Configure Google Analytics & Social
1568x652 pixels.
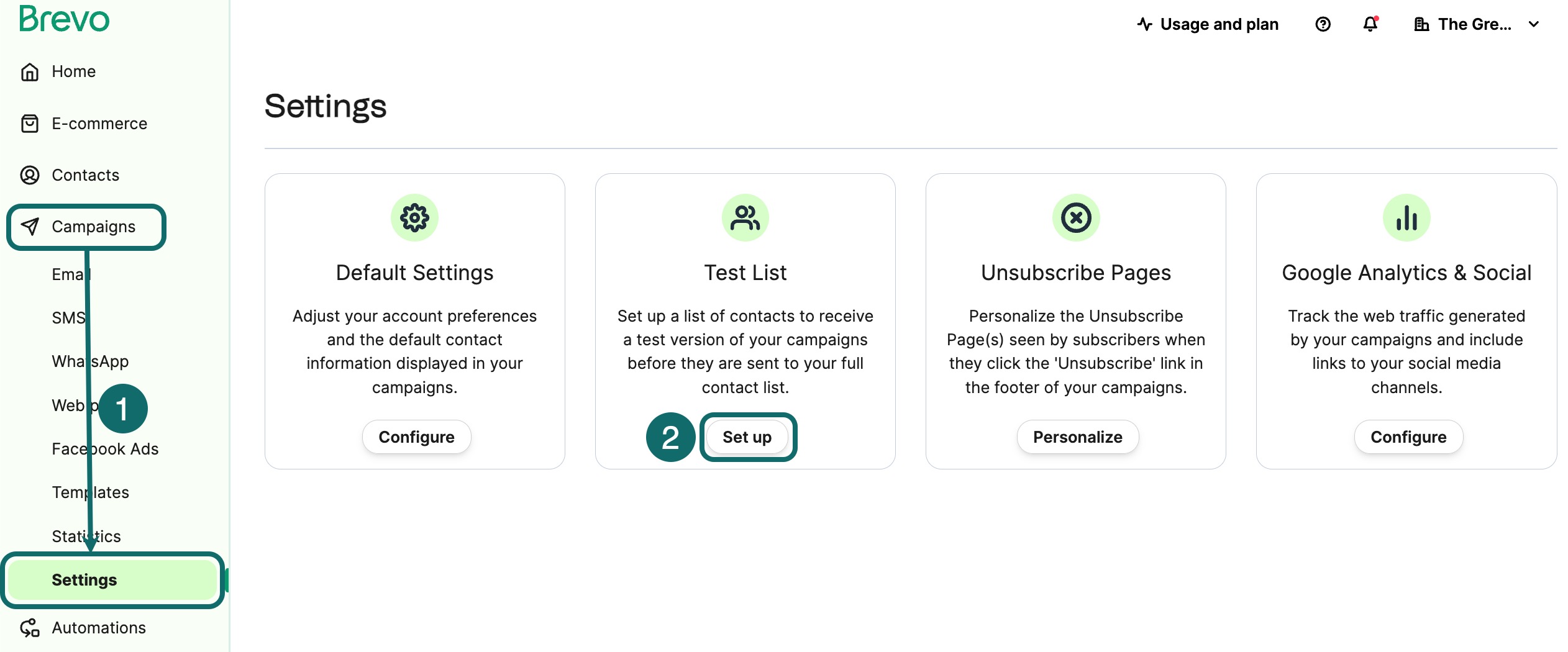[x=1408, y=437]
